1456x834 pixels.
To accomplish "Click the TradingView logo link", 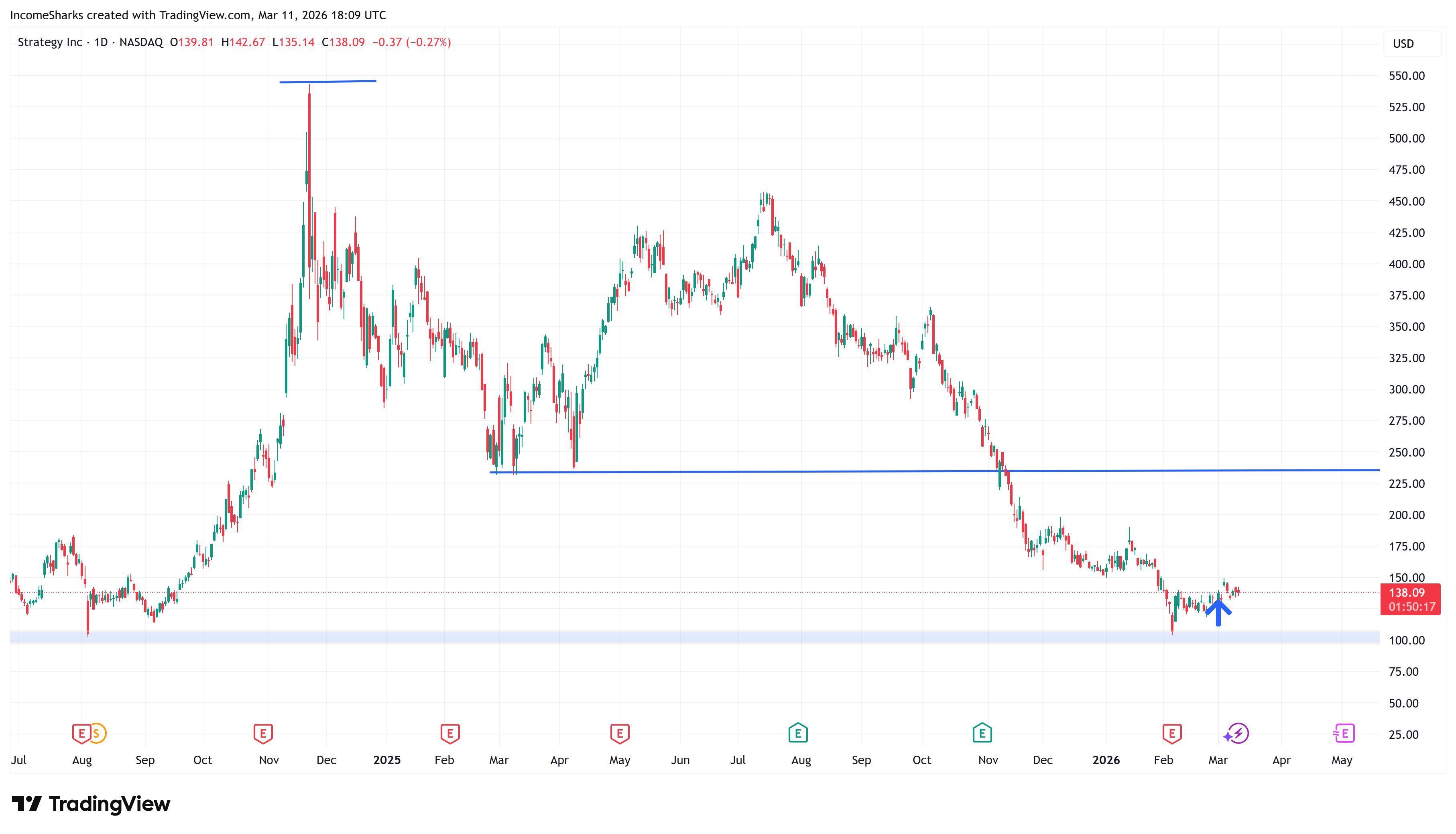I will (92, 803).
